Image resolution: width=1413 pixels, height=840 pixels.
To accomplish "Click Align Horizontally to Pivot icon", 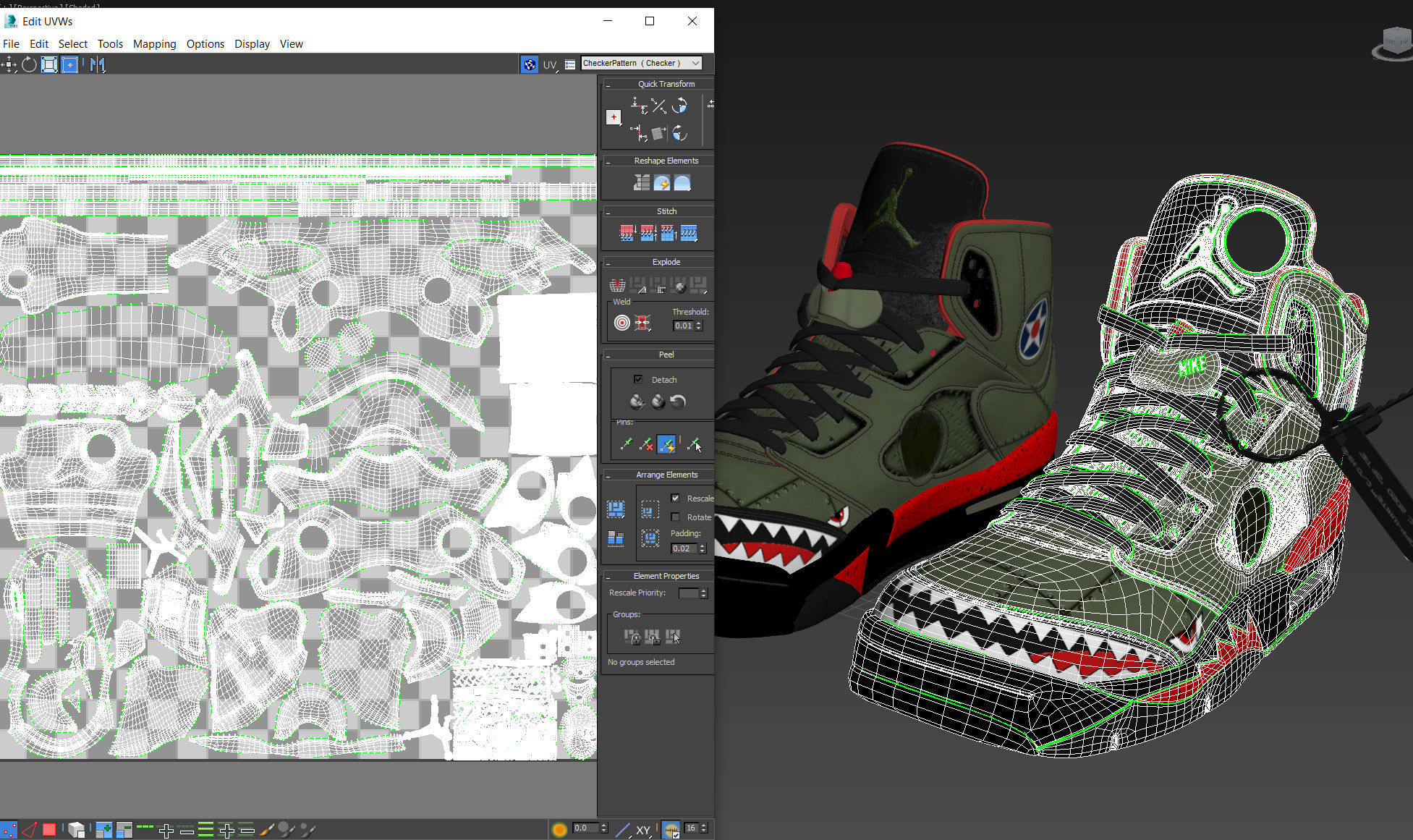I will click(x=638, y=106).
